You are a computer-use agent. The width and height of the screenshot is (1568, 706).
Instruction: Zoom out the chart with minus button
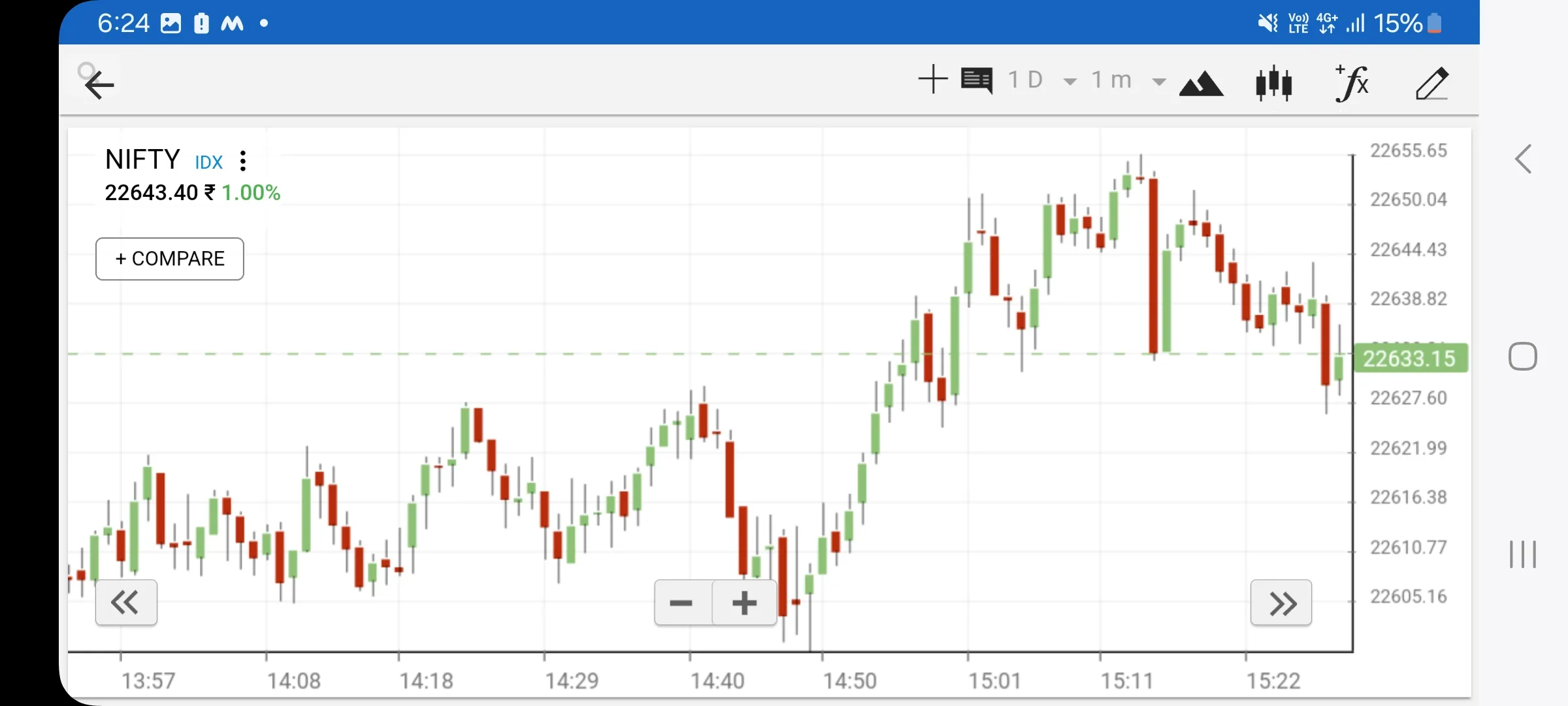click(683, 603)
